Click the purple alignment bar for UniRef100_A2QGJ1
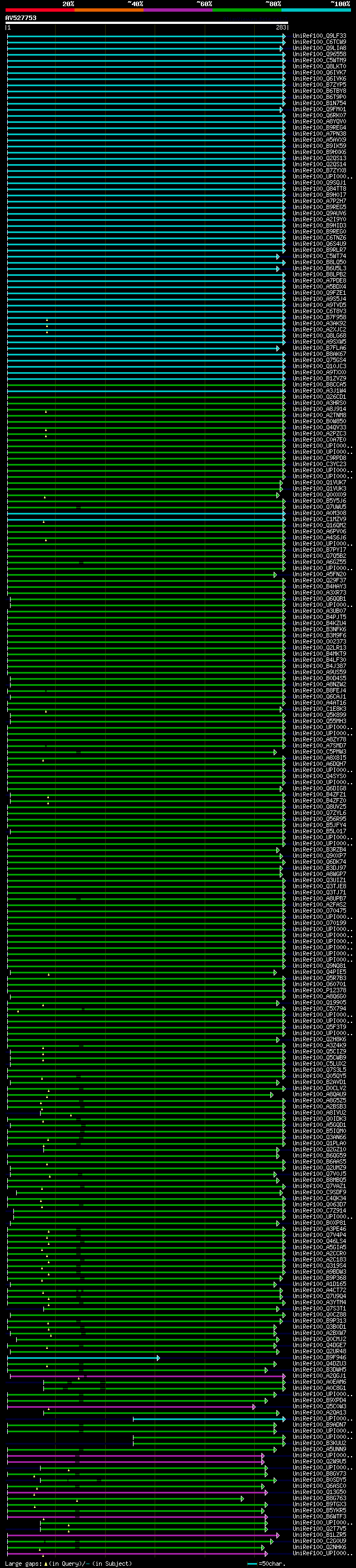 tap(147, 1376)
